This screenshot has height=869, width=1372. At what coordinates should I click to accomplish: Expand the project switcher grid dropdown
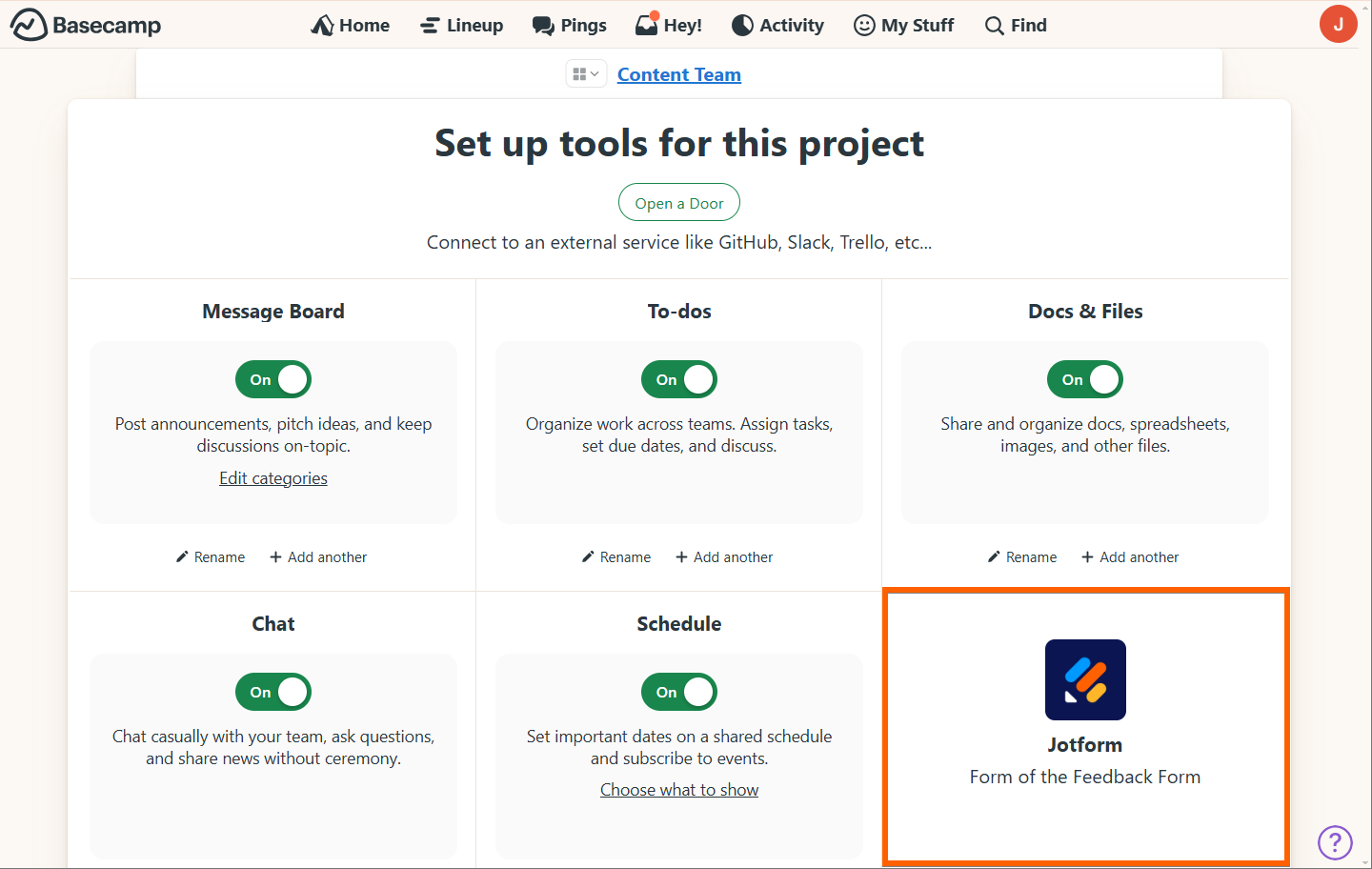coord(585,74)
